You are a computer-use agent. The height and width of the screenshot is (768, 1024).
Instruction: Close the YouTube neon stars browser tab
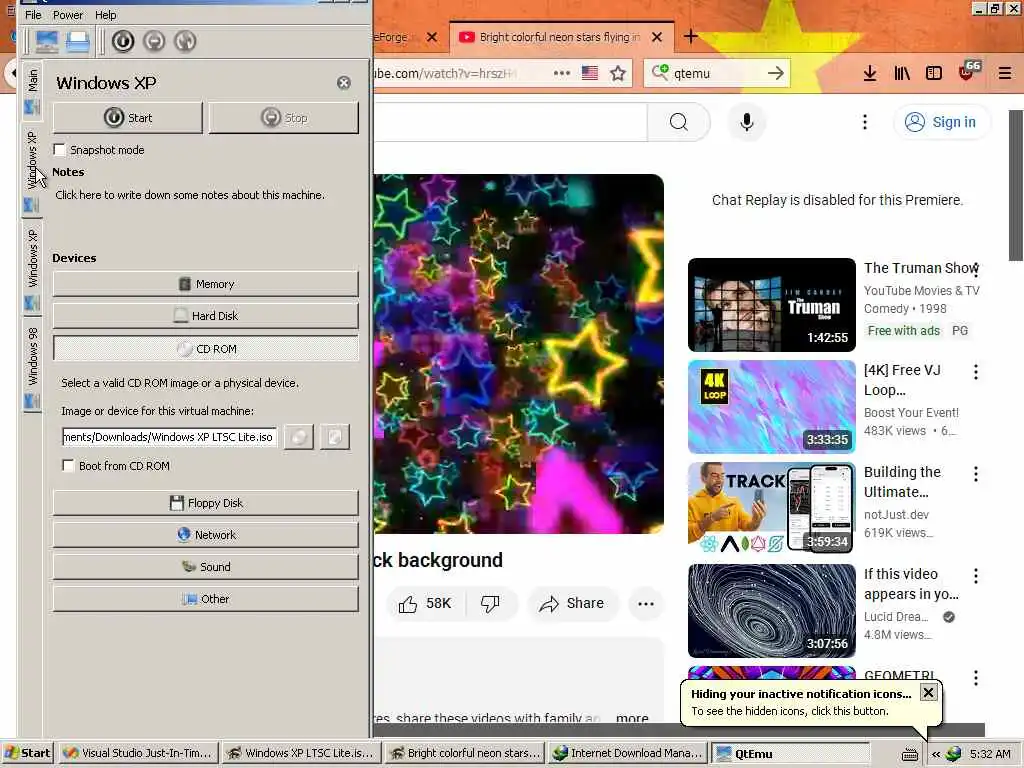pyautogui.click(x=657, y=37)
